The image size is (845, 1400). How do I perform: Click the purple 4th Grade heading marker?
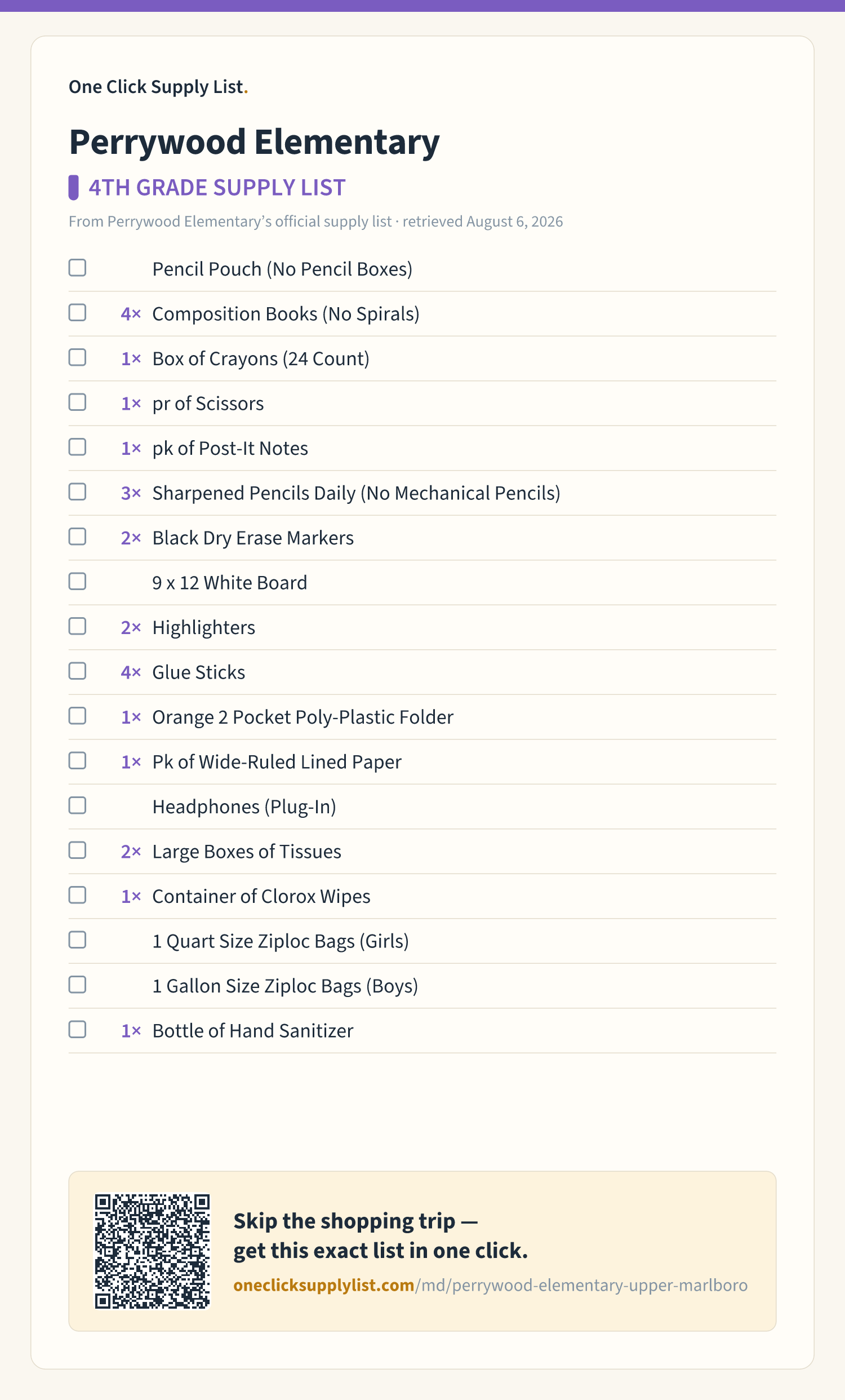point(73,188)
